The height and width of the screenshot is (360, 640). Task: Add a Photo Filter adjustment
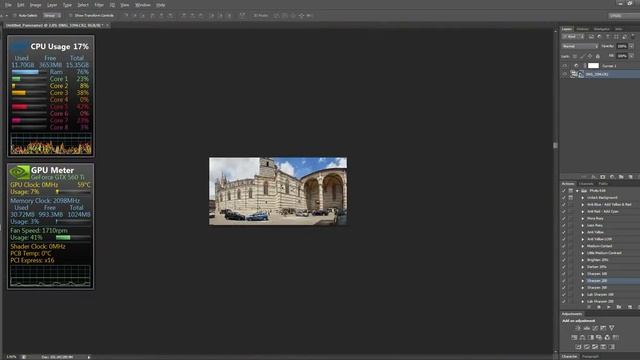(x=599, y=338)
